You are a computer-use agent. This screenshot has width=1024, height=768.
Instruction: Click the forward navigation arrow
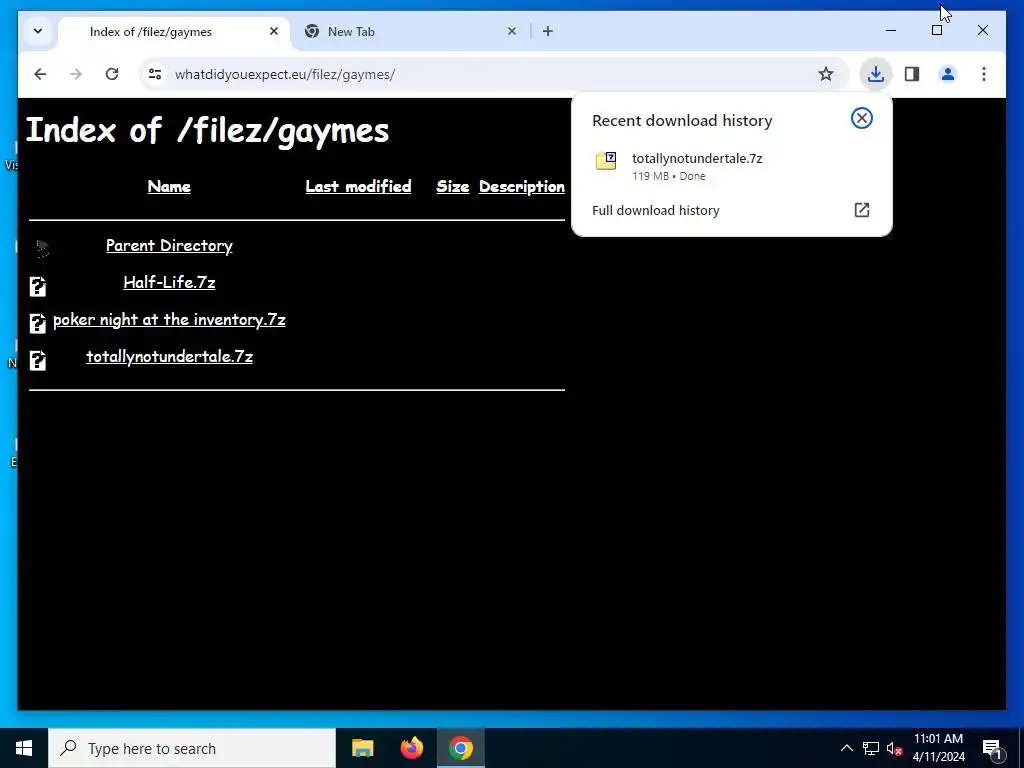pyautogui.click(x=76, y=74)
